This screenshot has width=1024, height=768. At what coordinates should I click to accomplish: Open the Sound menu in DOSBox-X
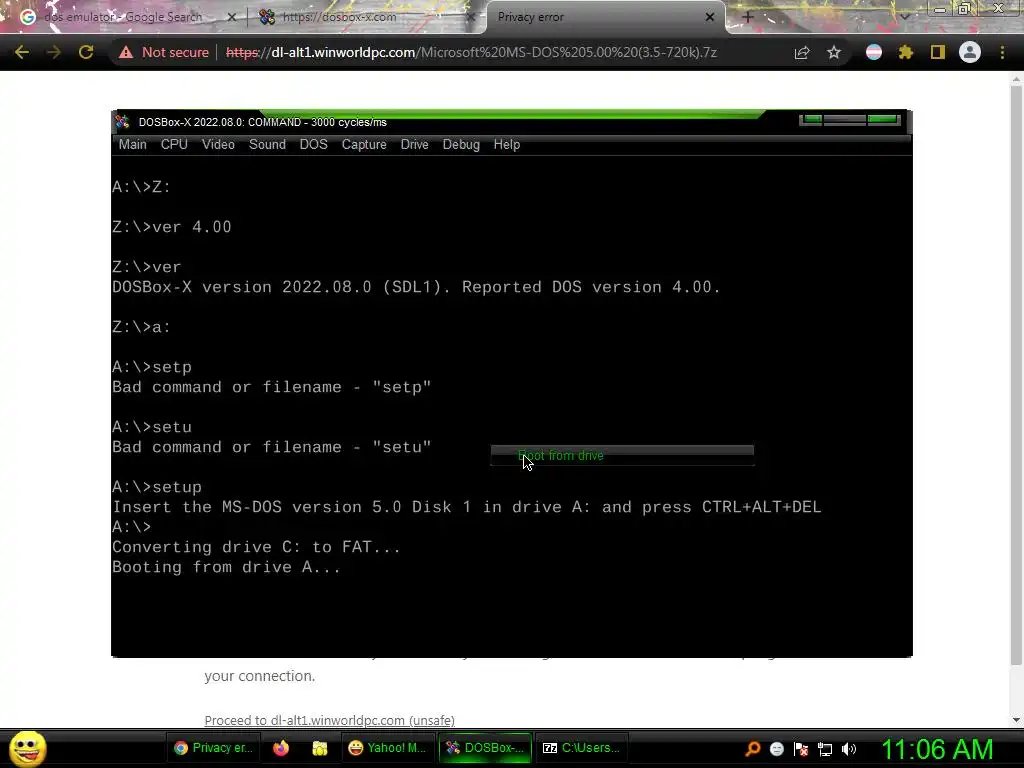(267, 144)
